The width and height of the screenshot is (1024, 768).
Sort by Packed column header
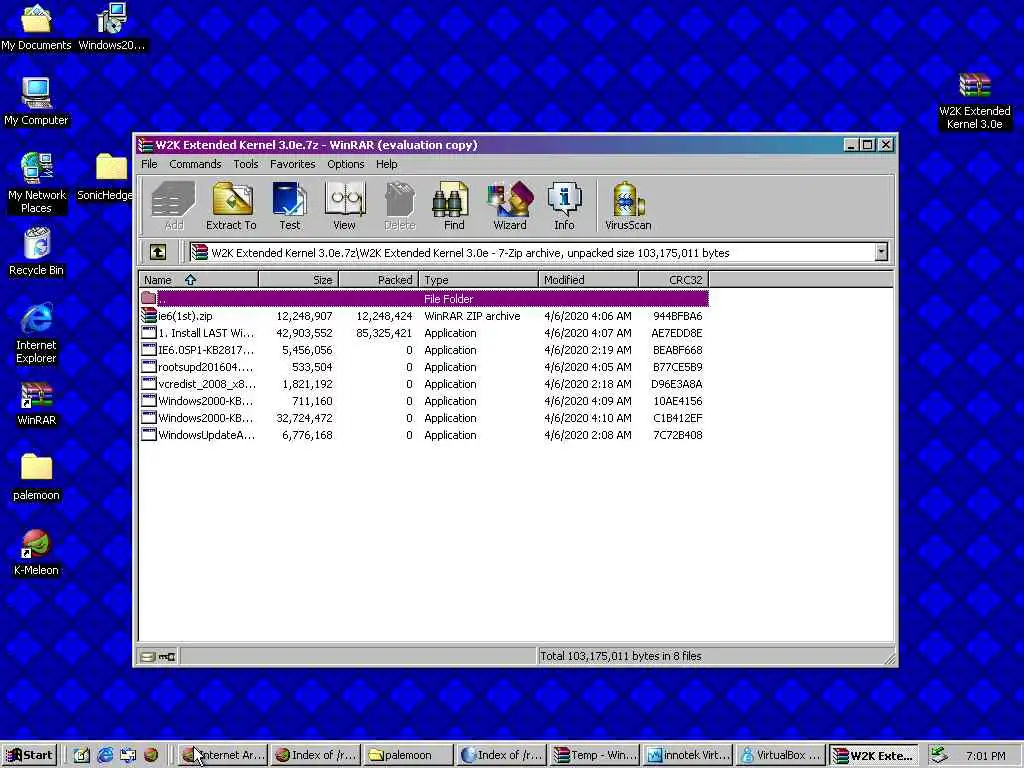(379, 280)
